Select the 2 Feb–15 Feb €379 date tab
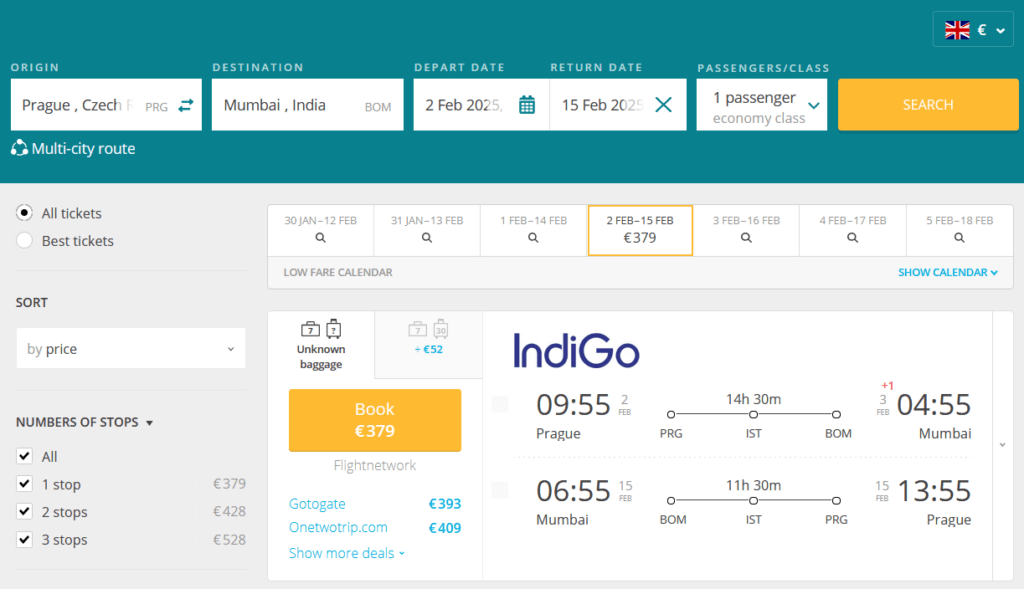This screenshot has width=1024, height=589. pyautogui.click(x=640, y=230)
